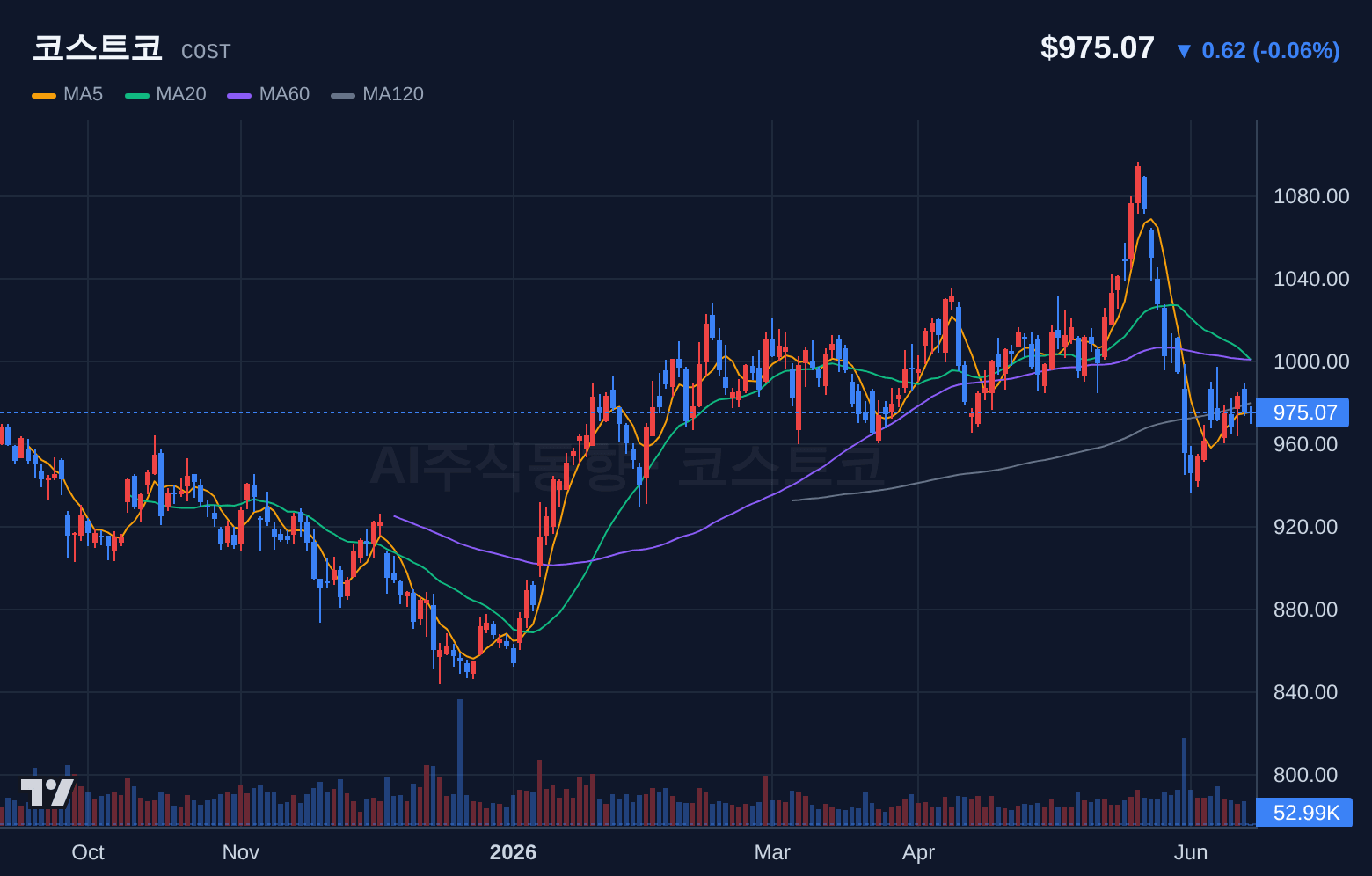Click the Jun time axis label
Viewport: 1372px width, 876px height.
(1191, 852)
